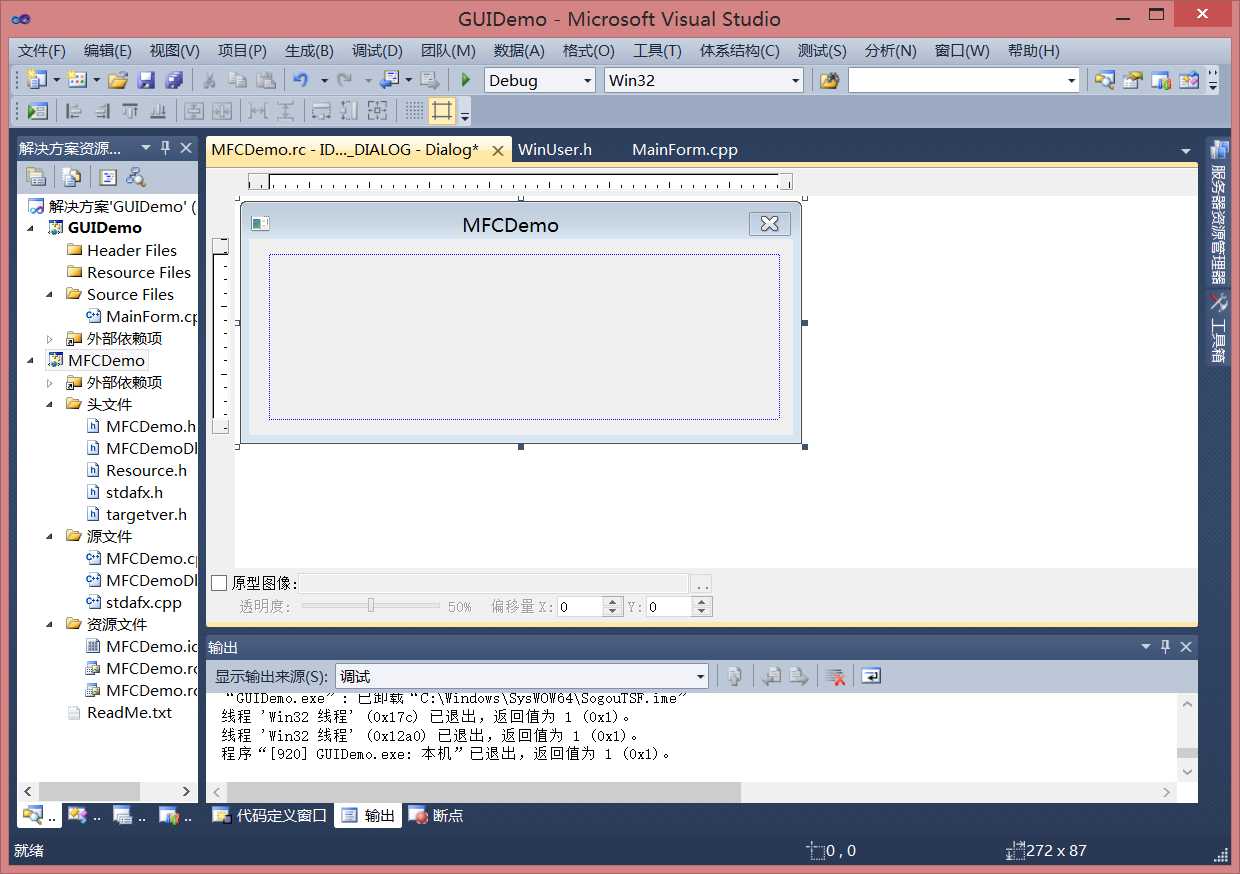This screenshot has height=874, width=1240.
Task: Click the 透明度 slider handle
Action: 371,605
